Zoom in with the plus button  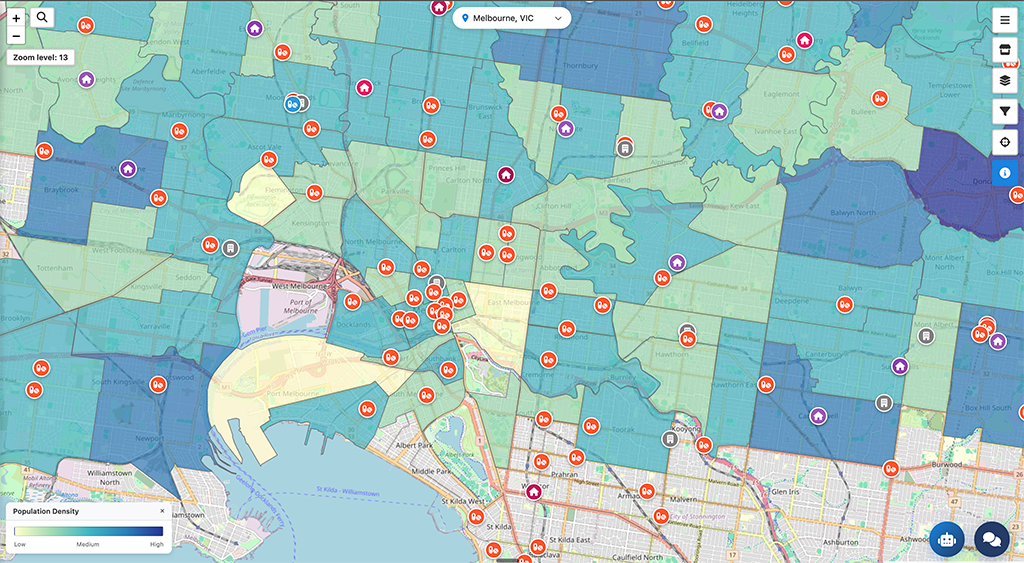16,18
